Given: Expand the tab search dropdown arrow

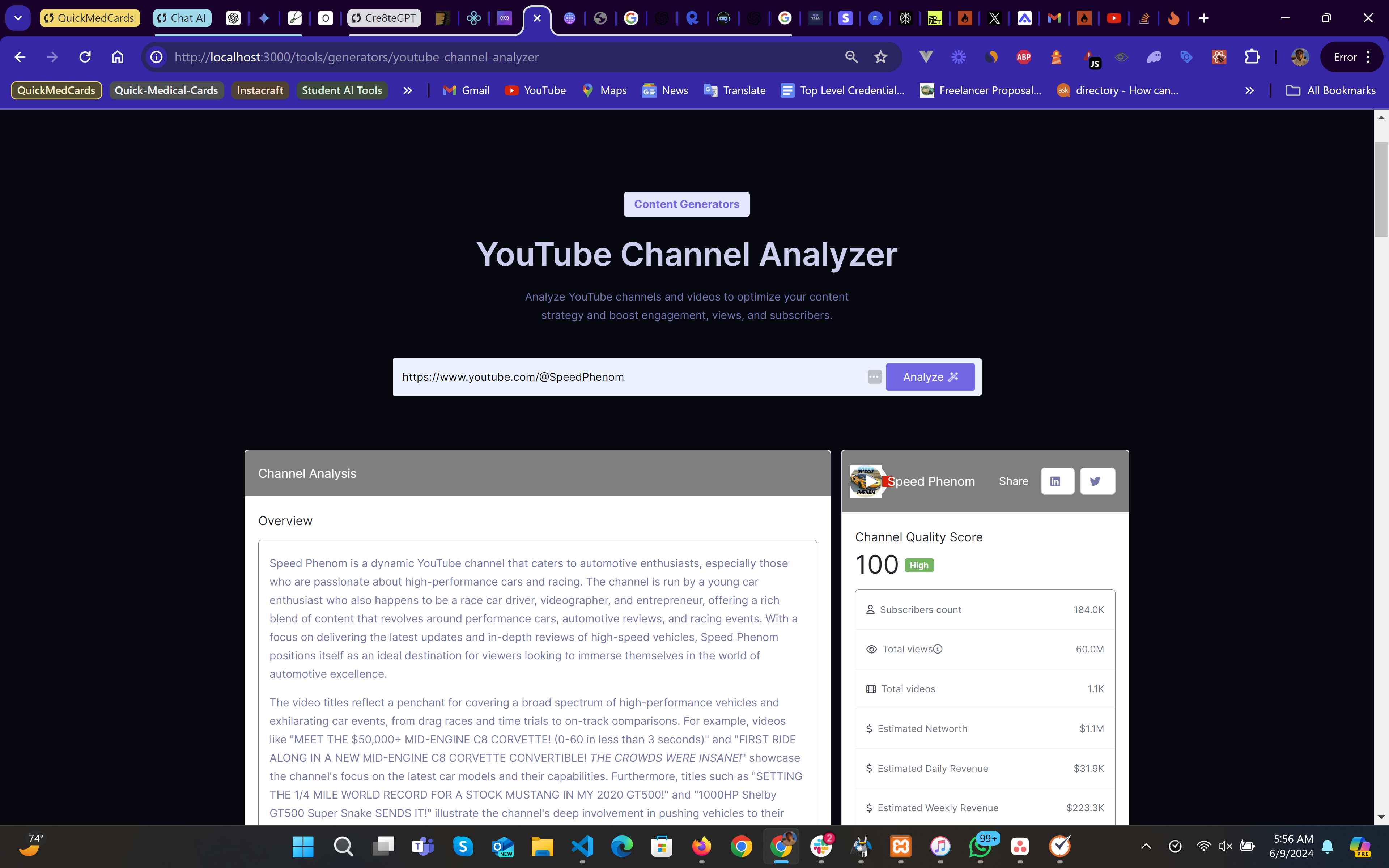Looking at the screenshot, I should pyautogui.click(x=18, y=18).
